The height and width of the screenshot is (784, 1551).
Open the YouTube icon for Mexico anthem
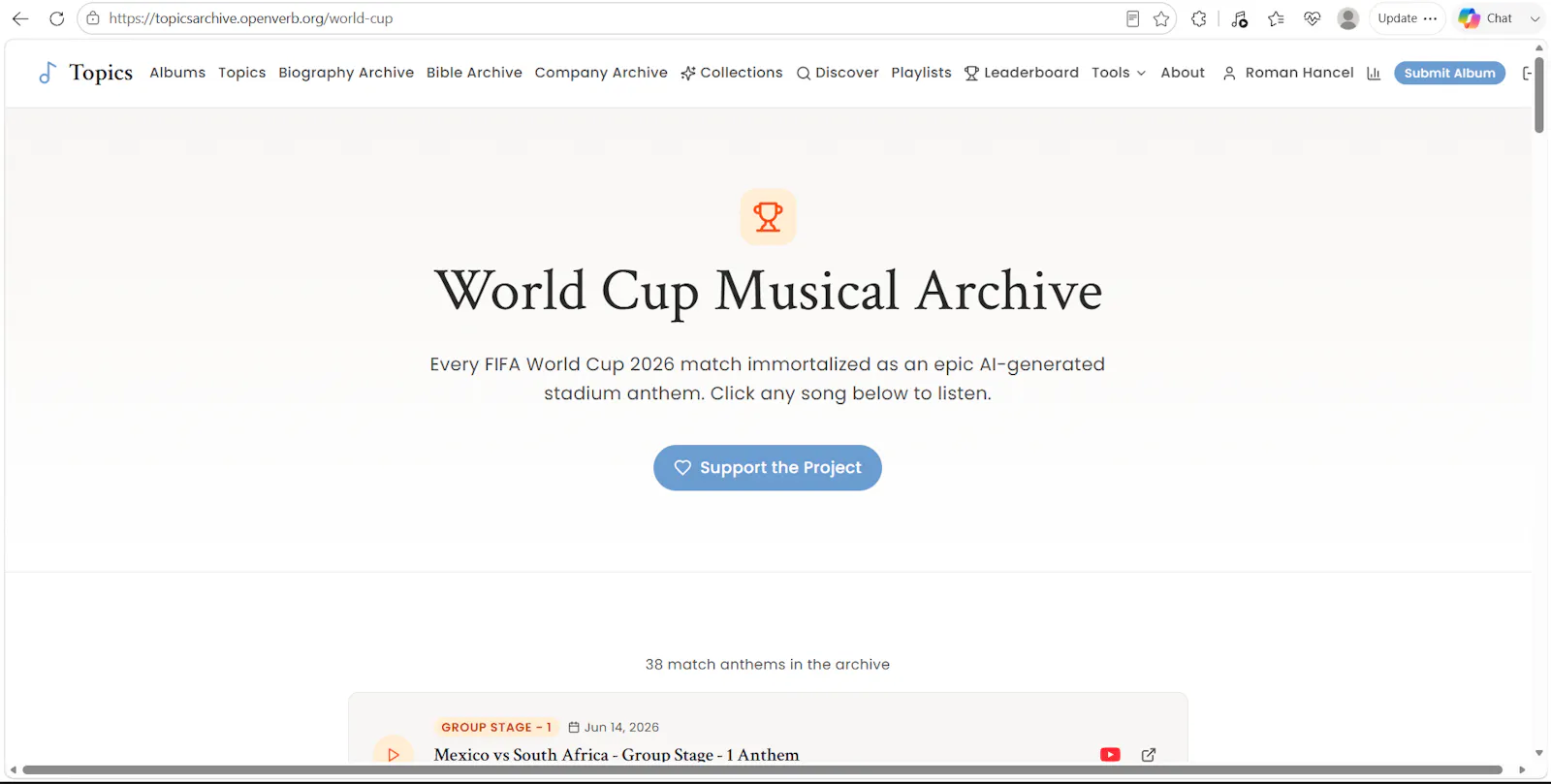click(x=1110, y=755)
